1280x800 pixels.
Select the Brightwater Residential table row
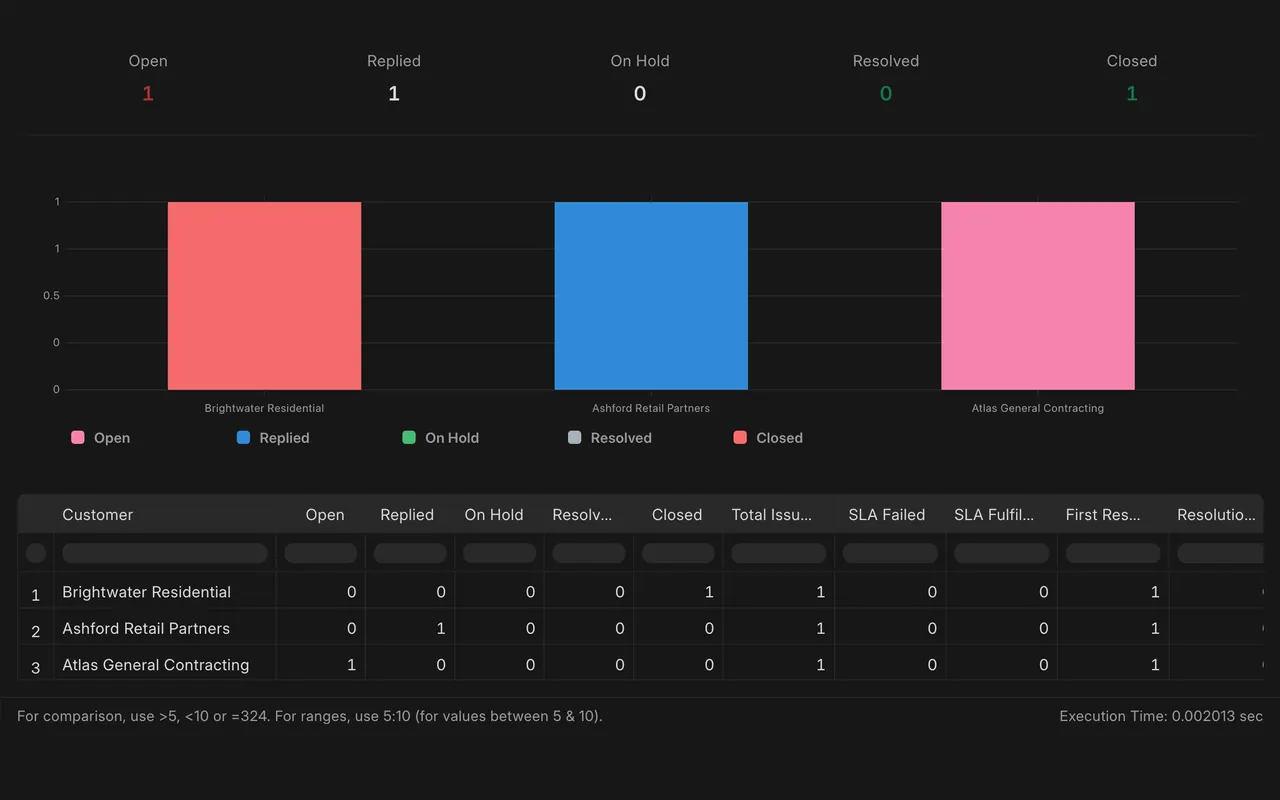(x=640, y=592)
